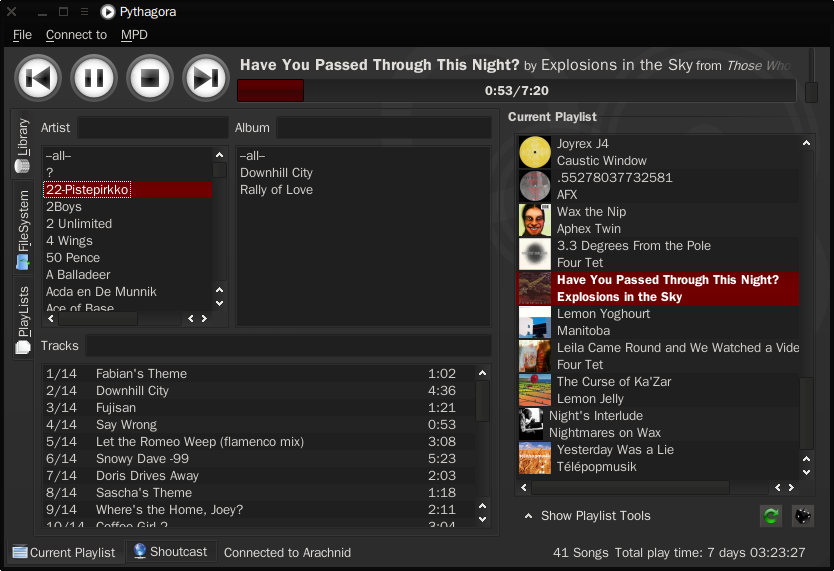
Task: Open the Current Playlist bottom tab
Action: 64,552
